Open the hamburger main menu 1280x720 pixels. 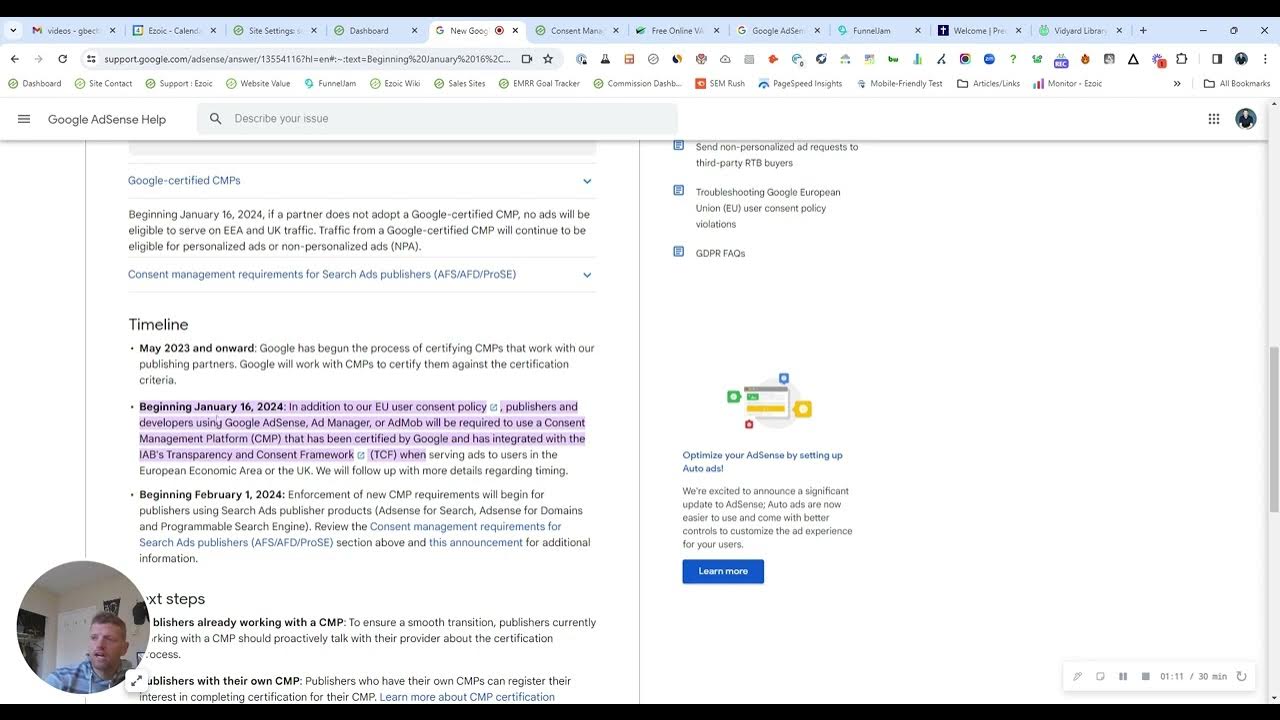coord(24,119)
